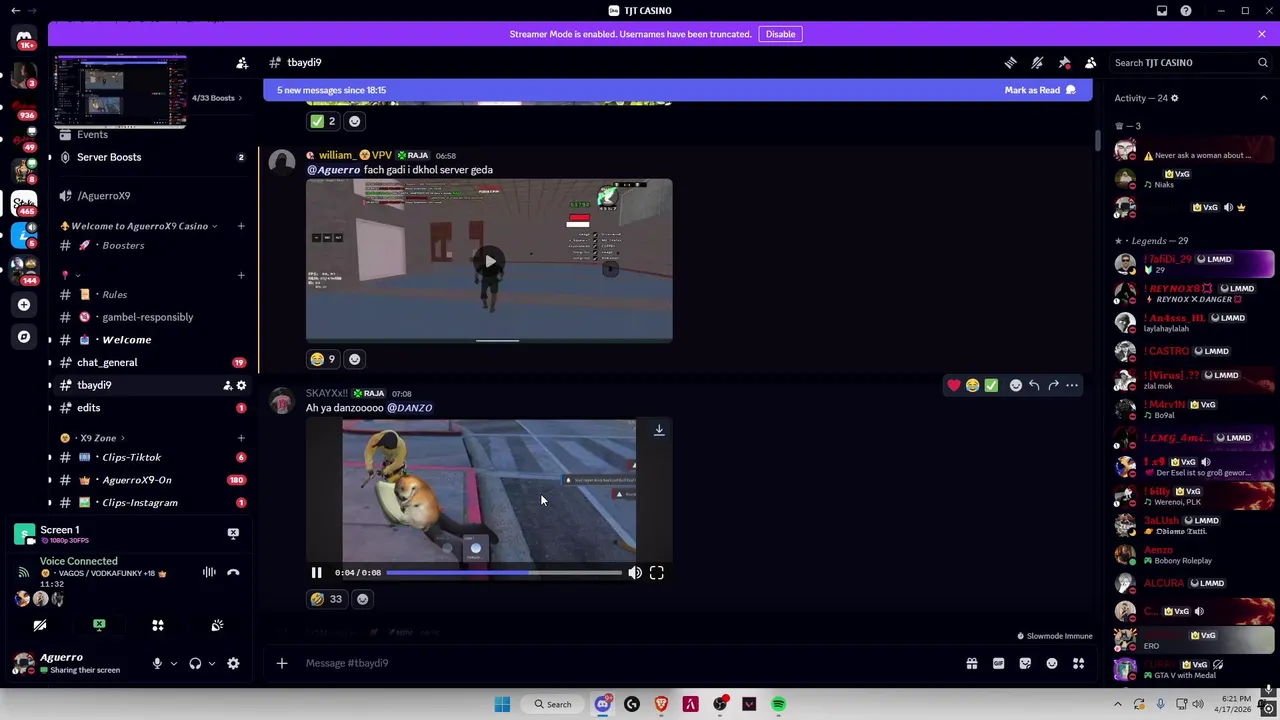
Task: Create invite for tbaydi9 channel
Action: pos(227,385)
